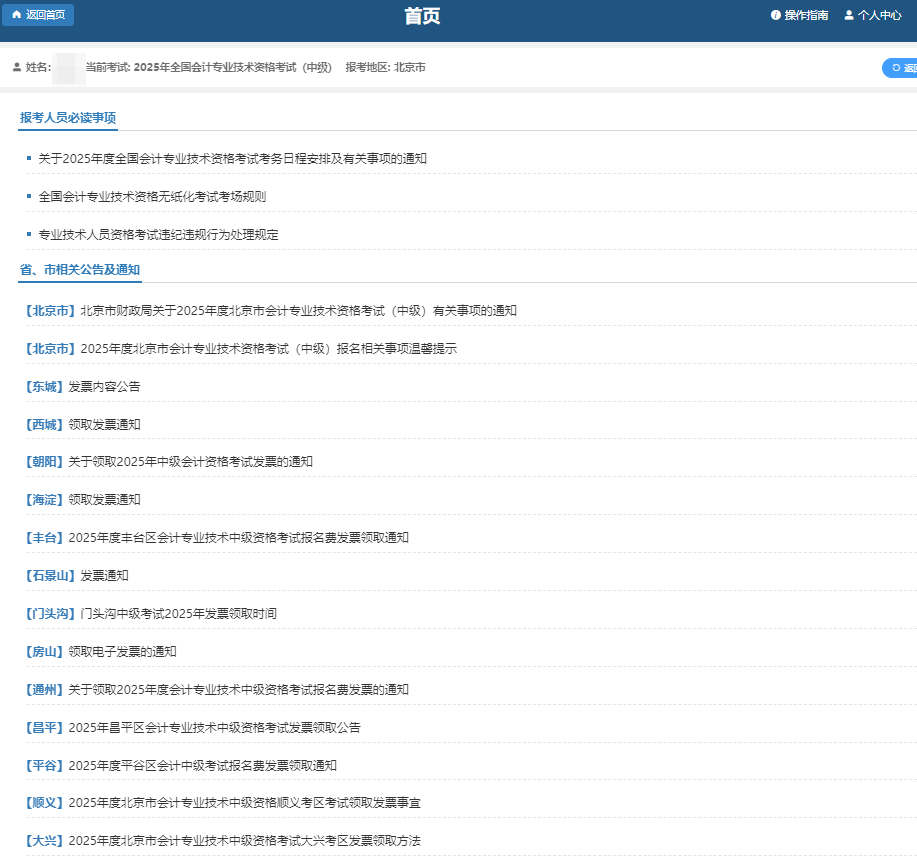Open 大兴考区发票领取方法 notice

pyautogui.click(x=244, y=840)
